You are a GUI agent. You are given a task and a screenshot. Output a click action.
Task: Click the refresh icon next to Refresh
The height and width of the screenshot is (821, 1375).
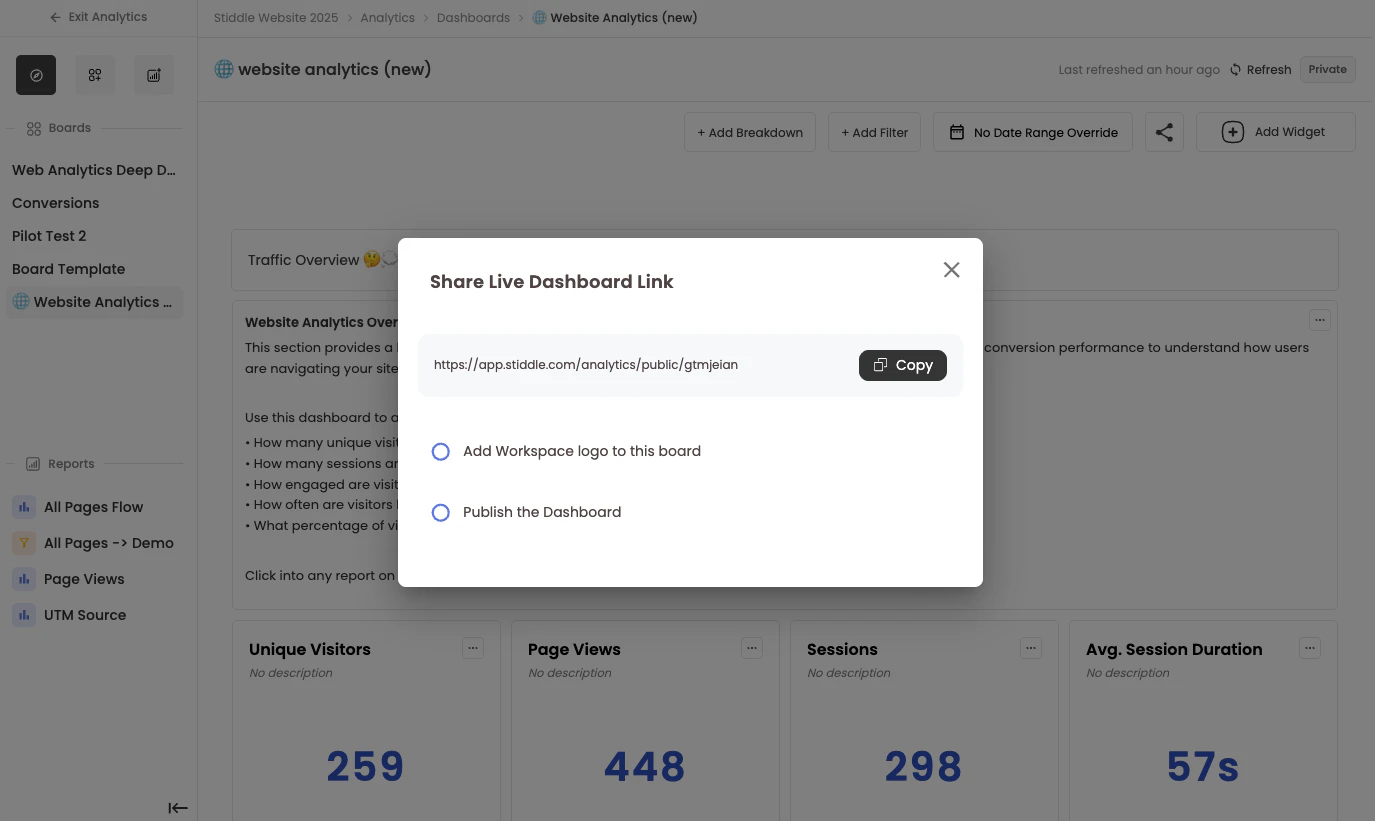point(1236,70)
